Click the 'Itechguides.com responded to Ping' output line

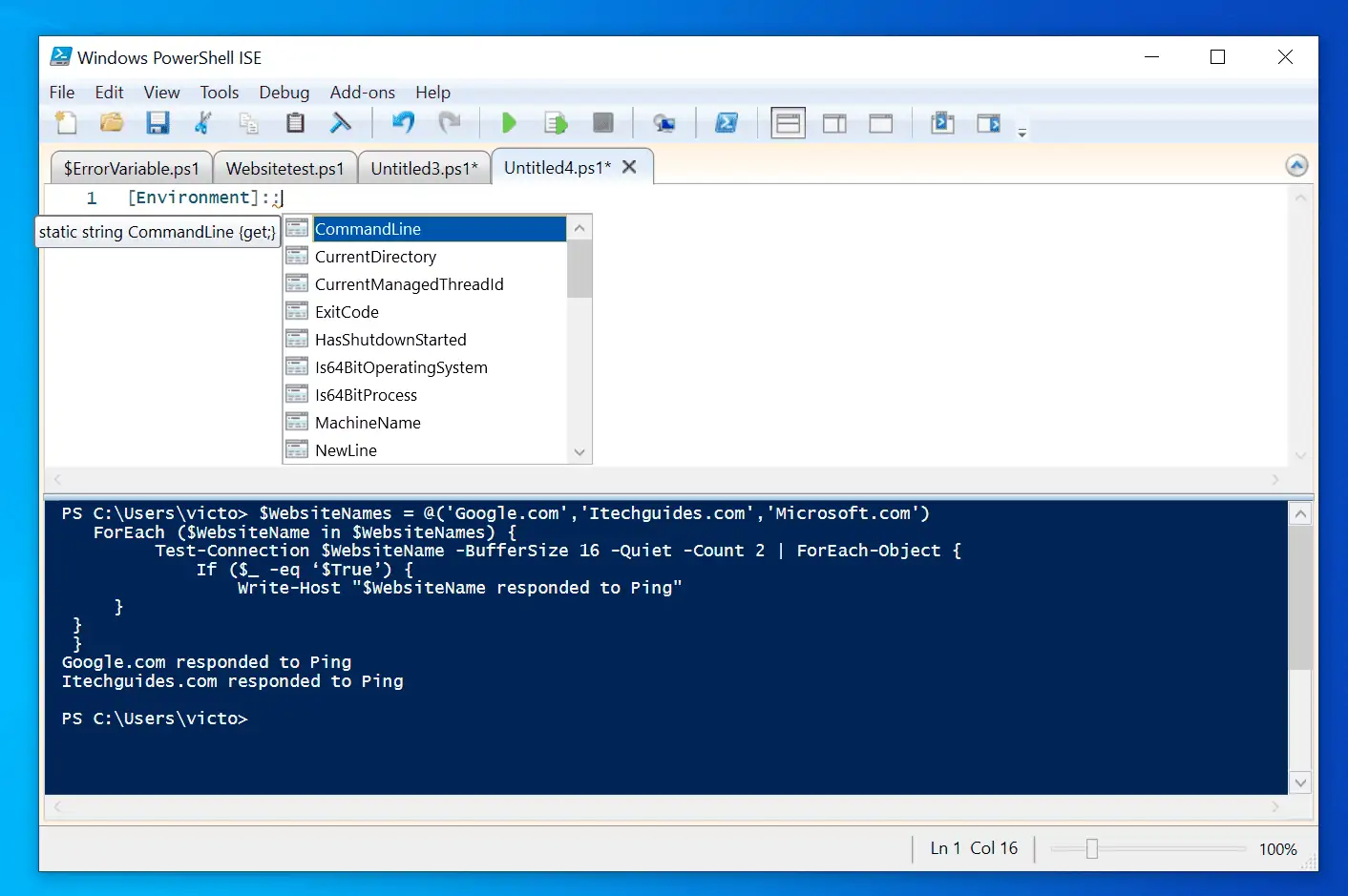[232, 681]
